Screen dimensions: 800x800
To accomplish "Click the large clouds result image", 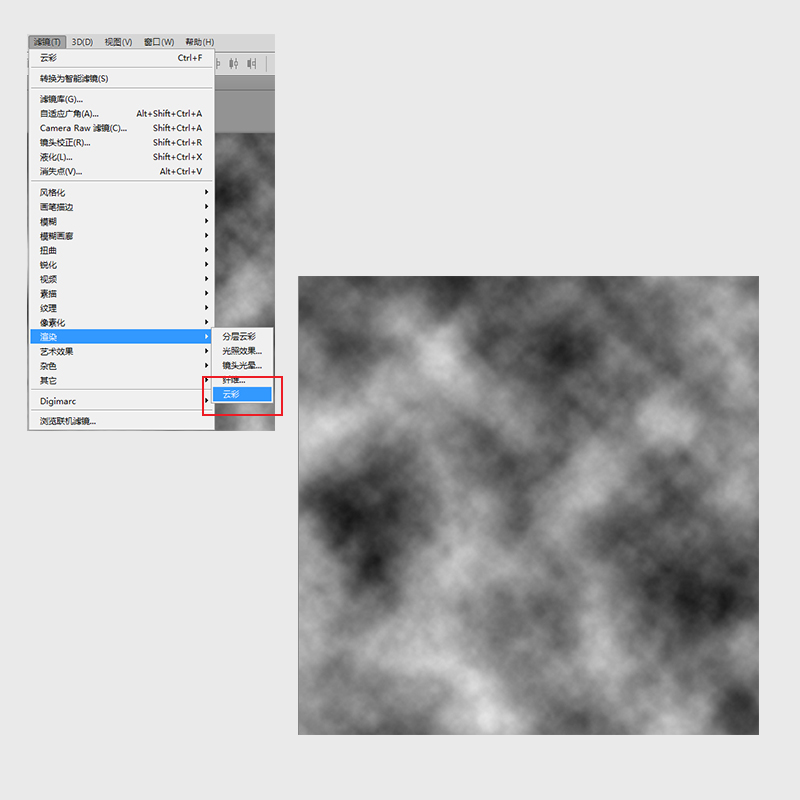I will coord(528,505).
